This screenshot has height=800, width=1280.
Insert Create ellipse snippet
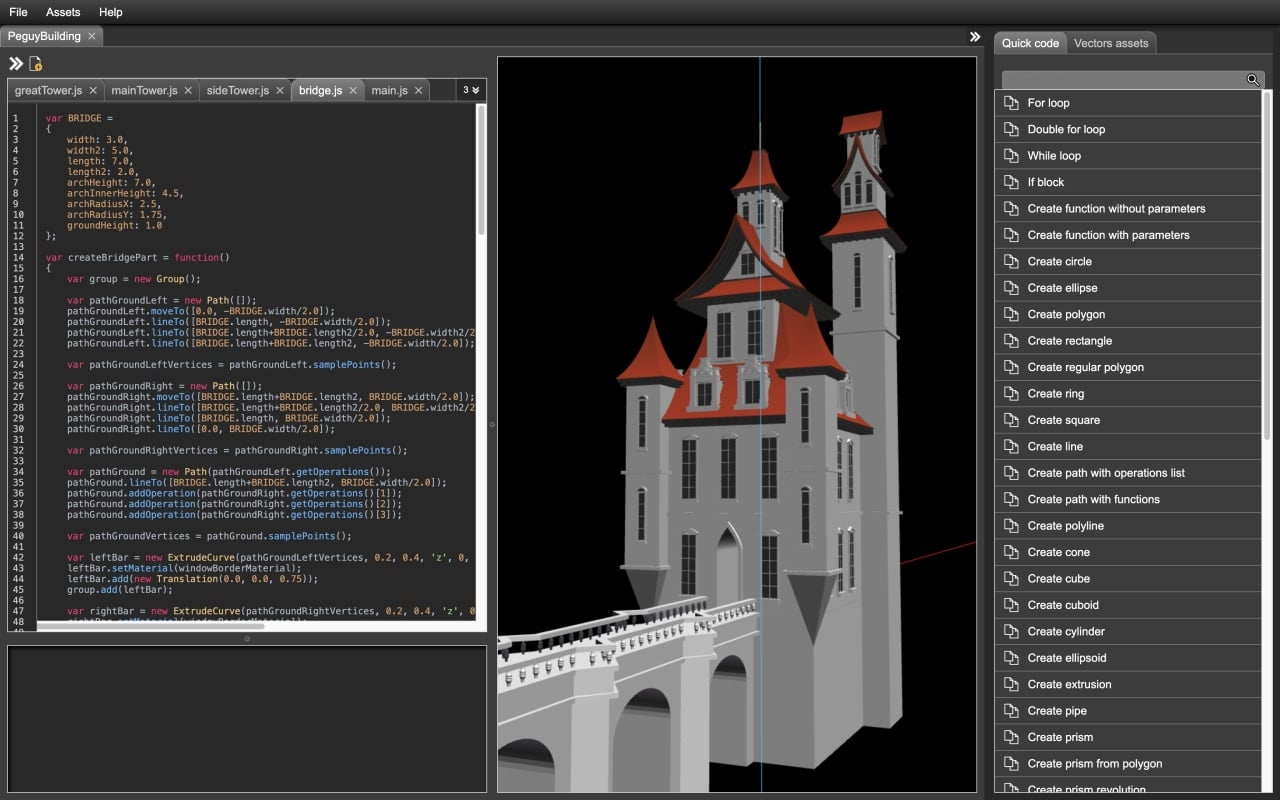point(1128,288)
